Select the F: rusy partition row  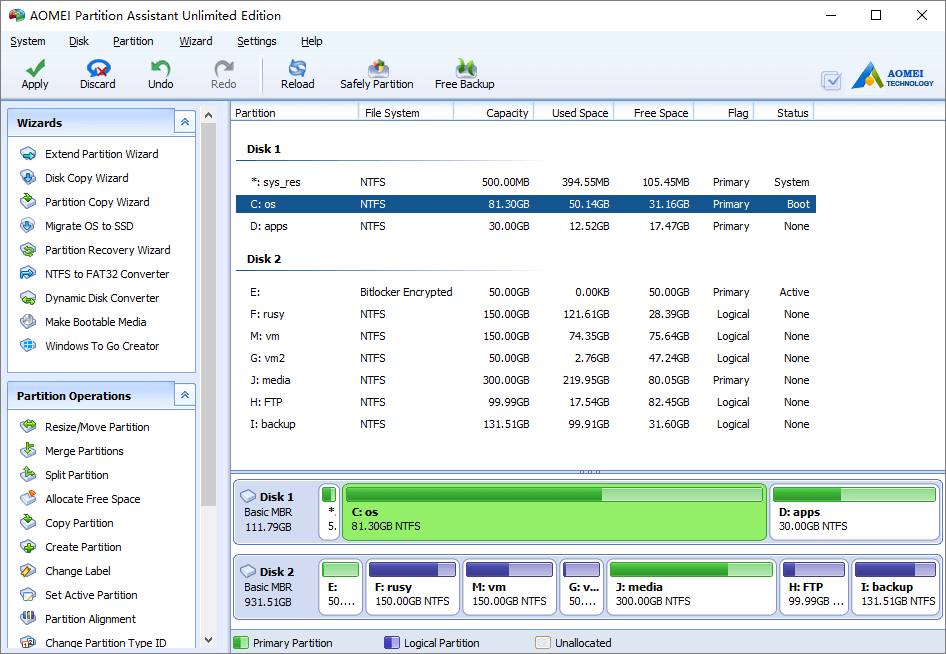pos(525,314)
